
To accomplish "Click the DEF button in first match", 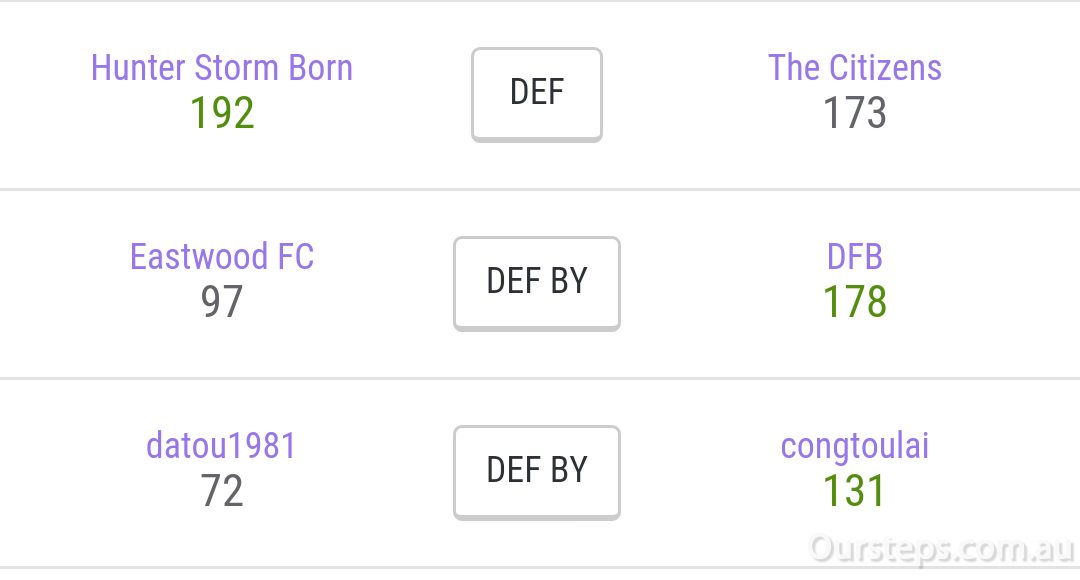I will click(537, 94).
